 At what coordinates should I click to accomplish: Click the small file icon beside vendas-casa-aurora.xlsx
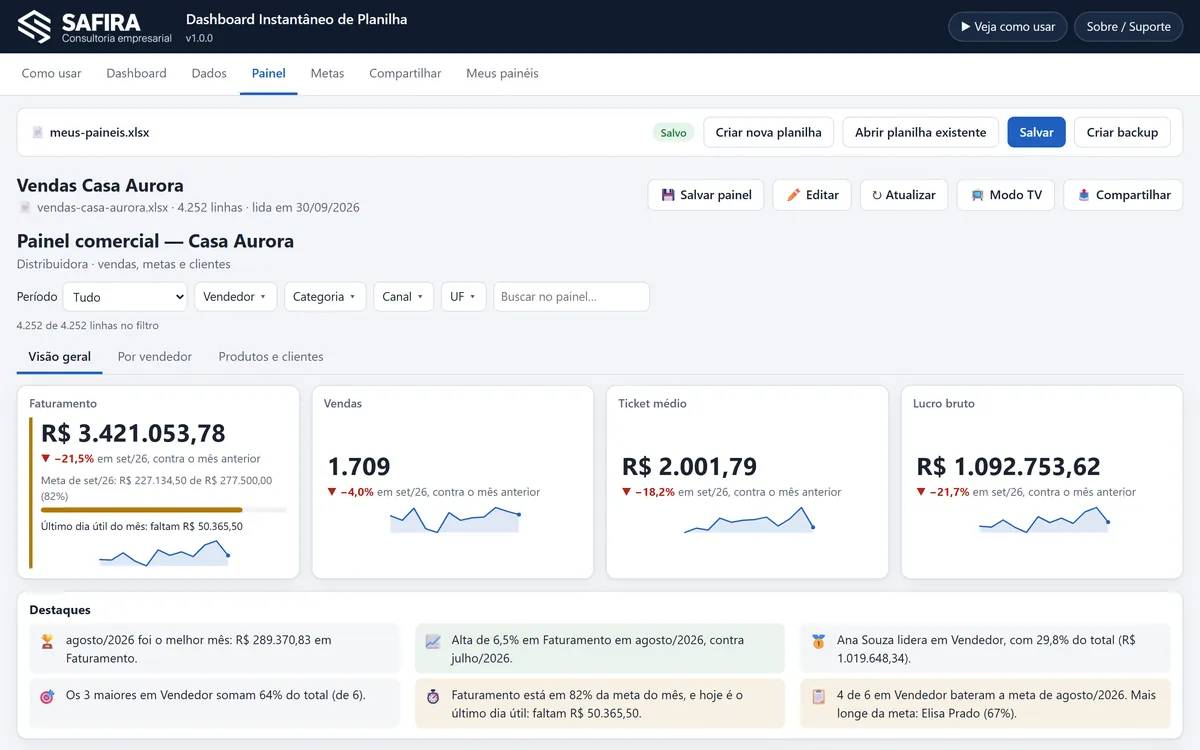click(24, 208)
